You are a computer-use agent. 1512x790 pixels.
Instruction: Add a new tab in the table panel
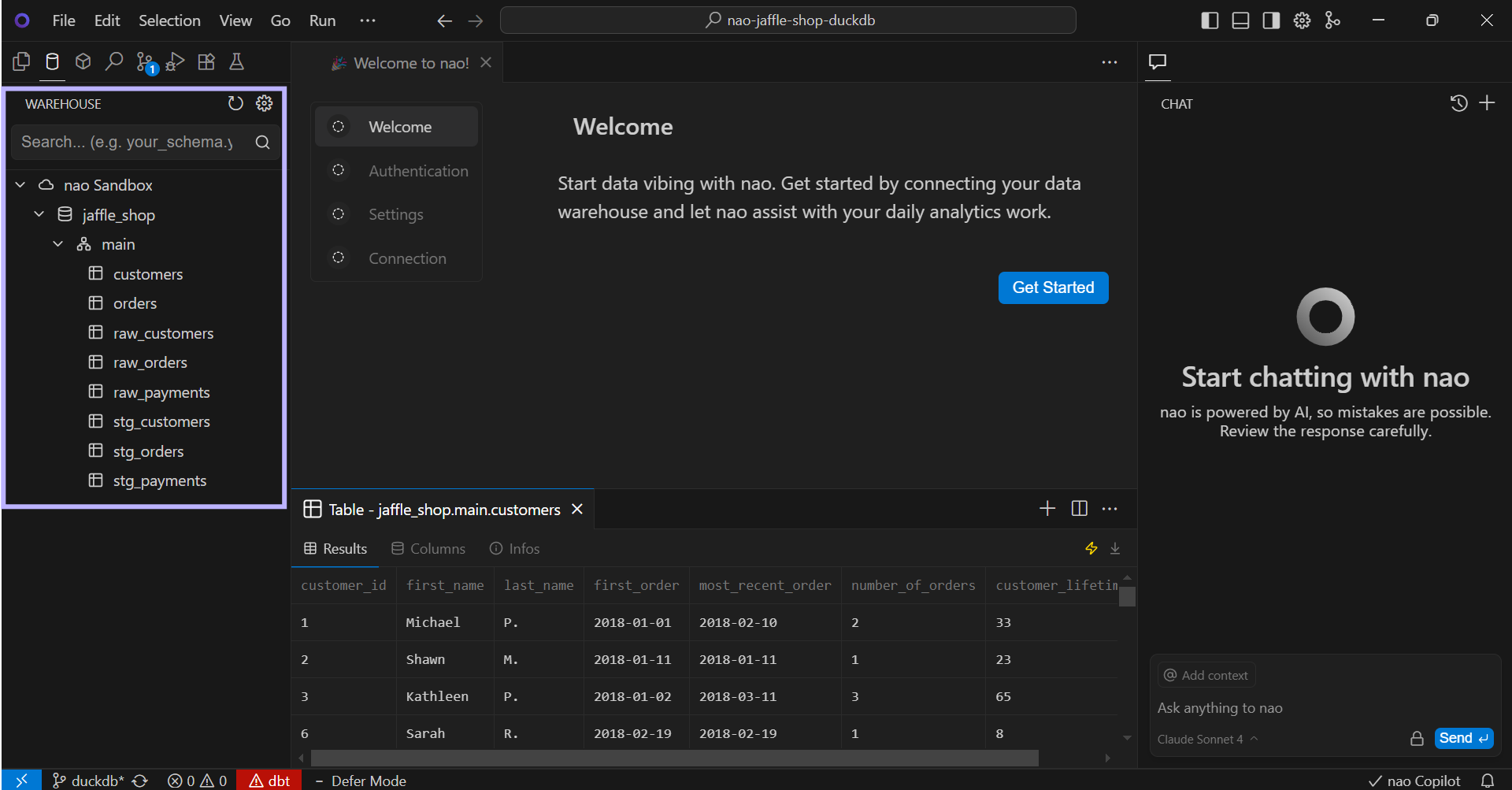point(1047,509)
